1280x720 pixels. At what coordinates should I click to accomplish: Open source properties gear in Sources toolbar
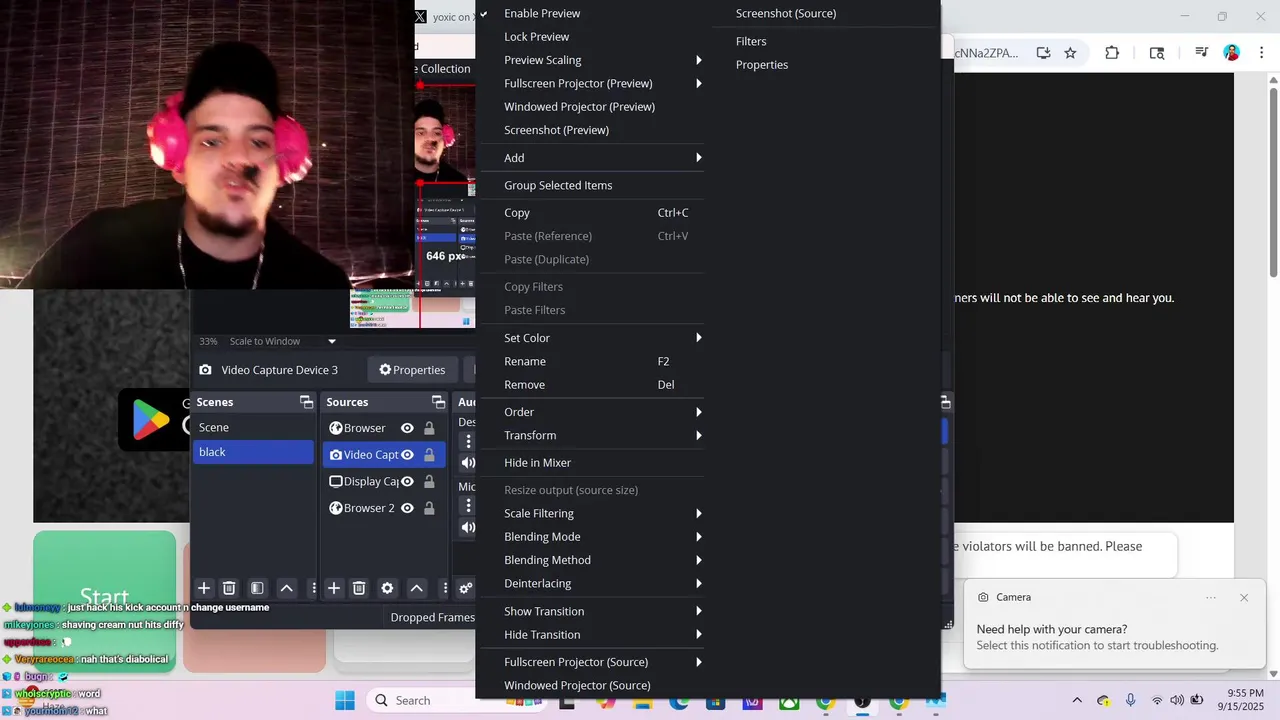[x=388, y=588]
